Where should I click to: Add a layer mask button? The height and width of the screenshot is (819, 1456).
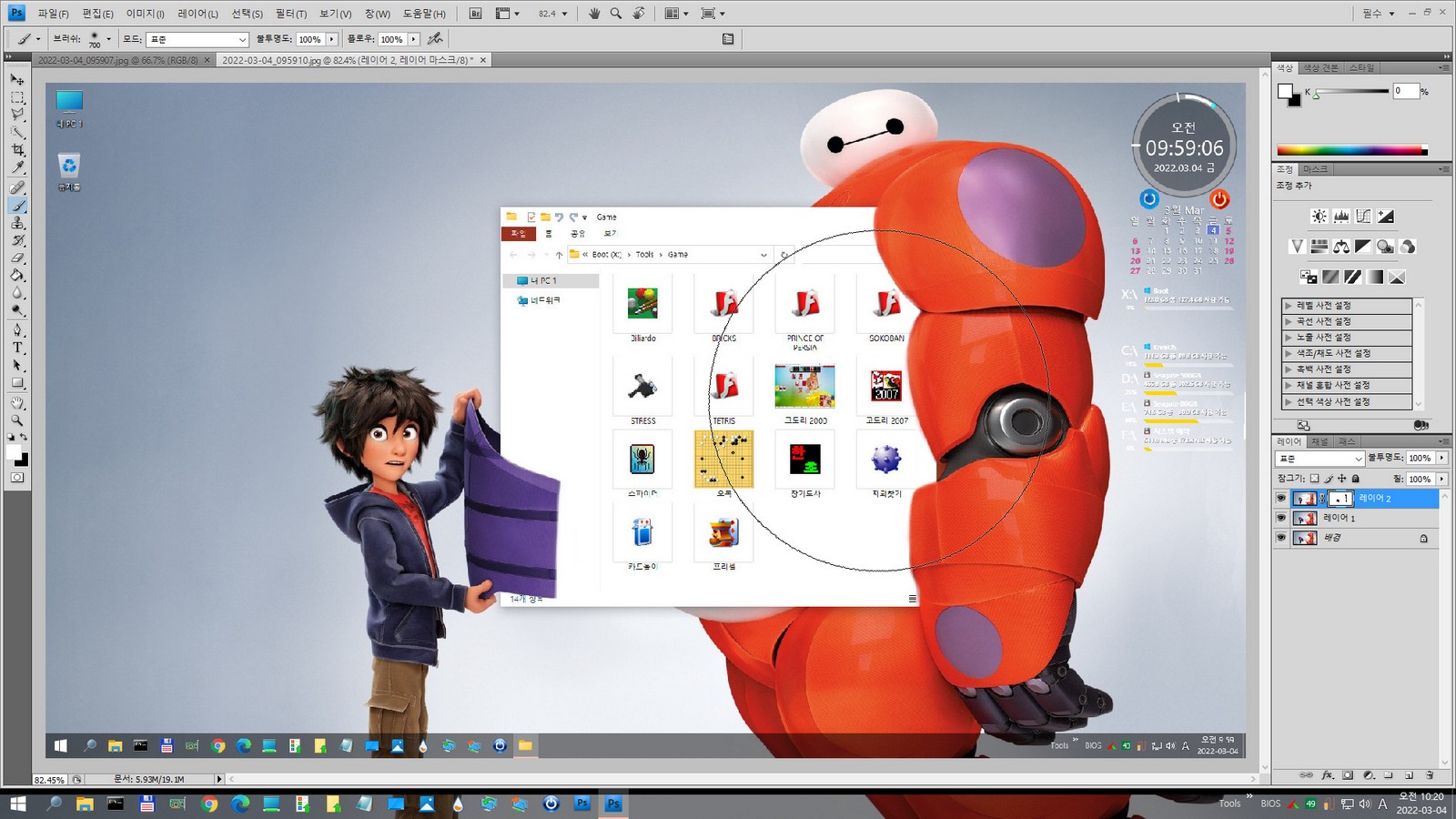pos(1348,775)
